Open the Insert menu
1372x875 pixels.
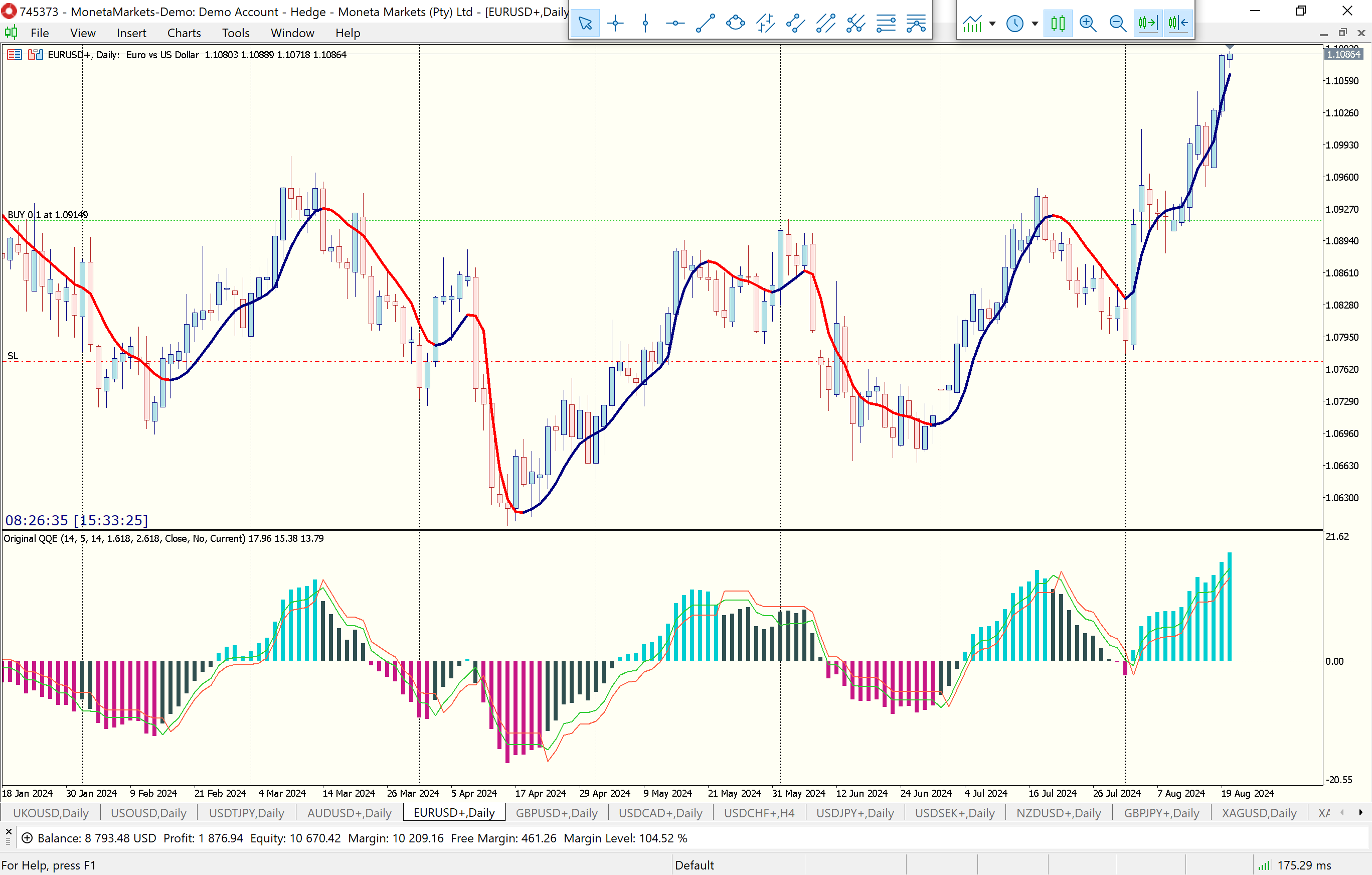(x=131, y=33)
